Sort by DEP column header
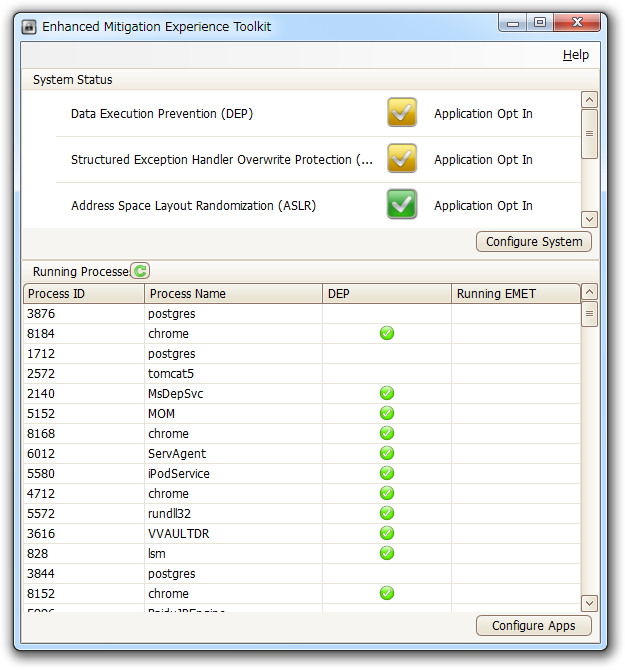This screenshot has height=670, width=625. [x=387, y=294]
